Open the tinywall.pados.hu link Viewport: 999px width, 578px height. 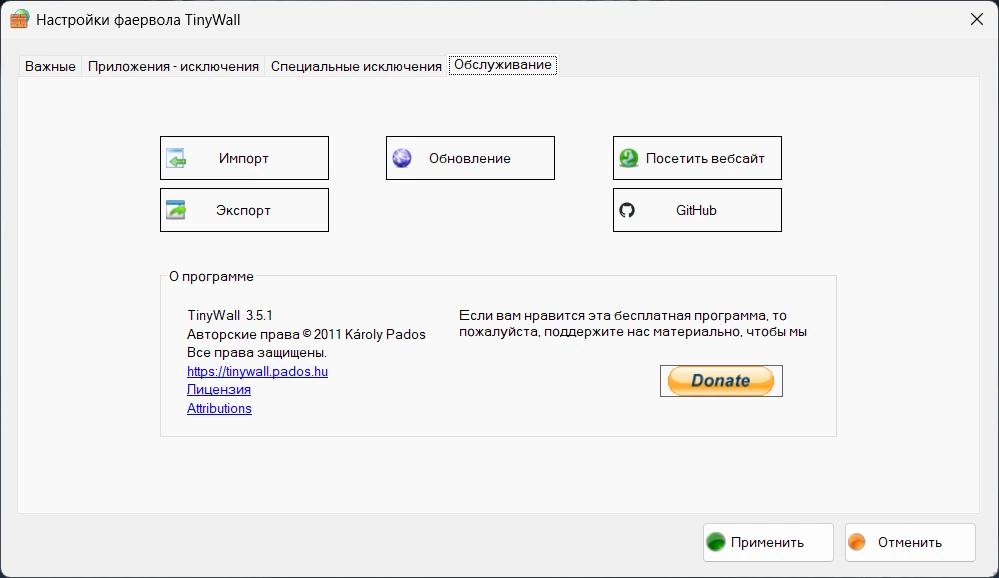click(x=257, y=372)
